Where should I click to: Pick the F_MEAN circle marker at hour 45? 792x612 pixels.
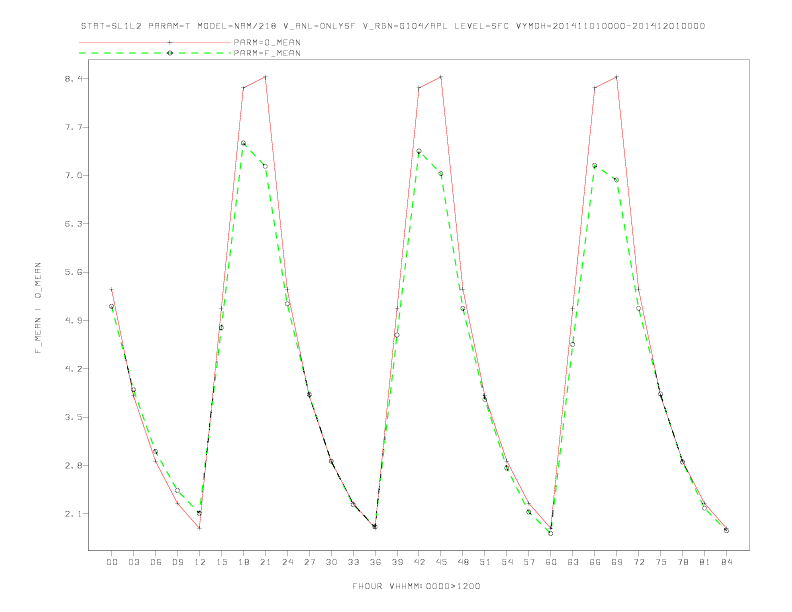click(441, 174)
